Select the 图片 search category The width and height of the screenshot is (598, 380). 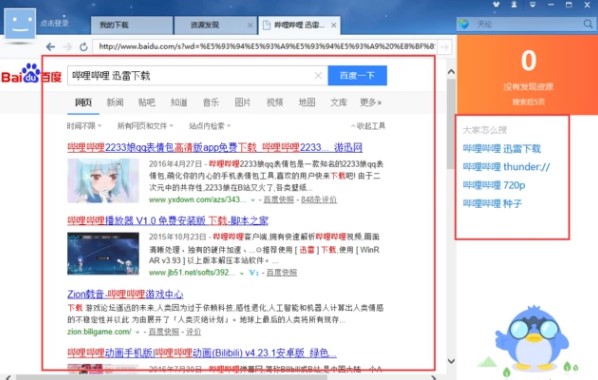pos(243,102)
